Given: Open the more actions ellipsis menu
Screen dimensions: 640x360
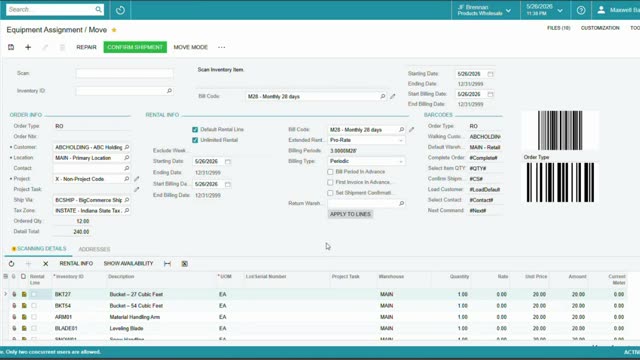Looking at the screenshot, I should click(x=222, y=47).
